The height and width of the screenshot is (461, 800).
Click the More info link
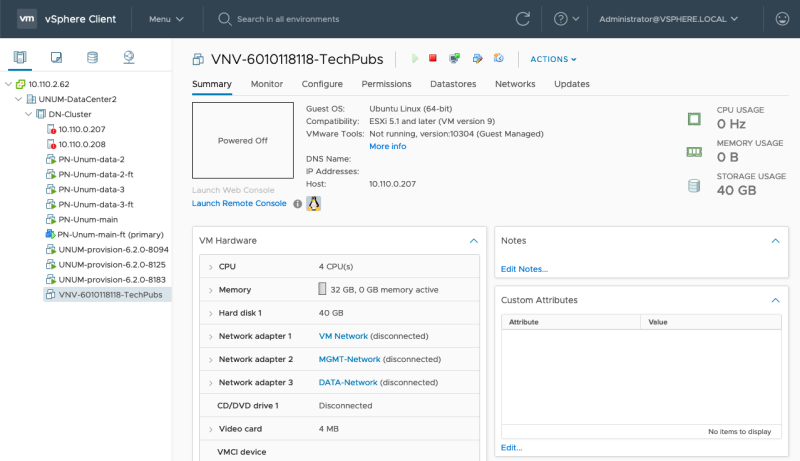(x=388, y=146)
